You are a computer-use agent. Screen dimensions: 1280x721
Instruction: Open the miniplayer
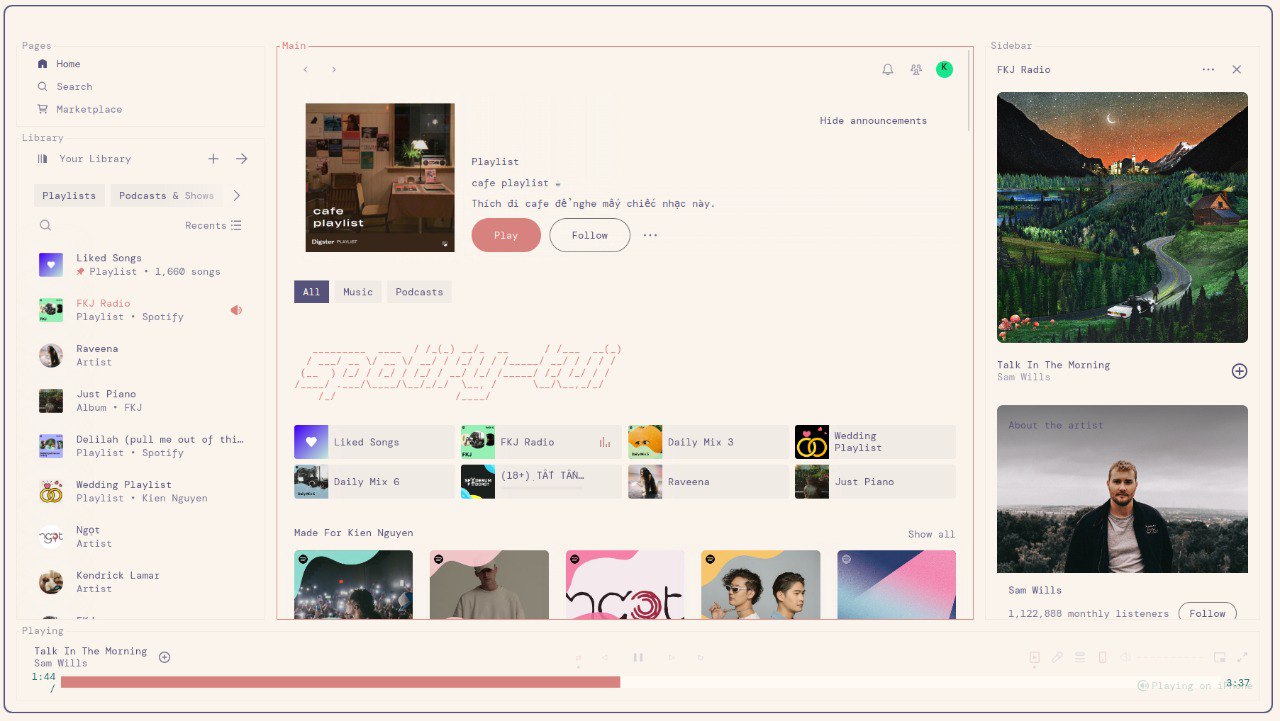[x=1220, y=657]
